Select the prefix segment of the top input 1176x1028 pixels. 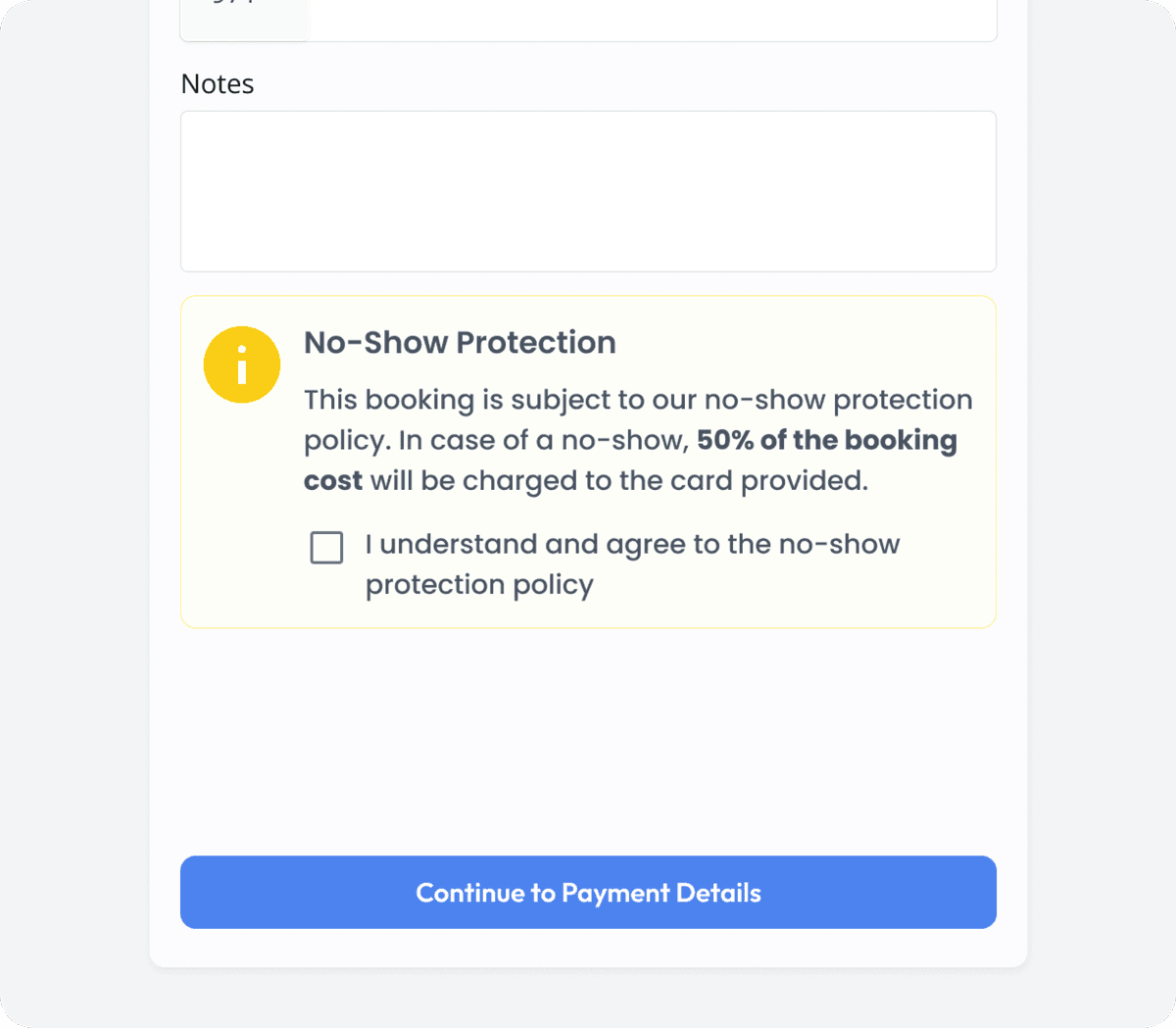click(243, 15)
